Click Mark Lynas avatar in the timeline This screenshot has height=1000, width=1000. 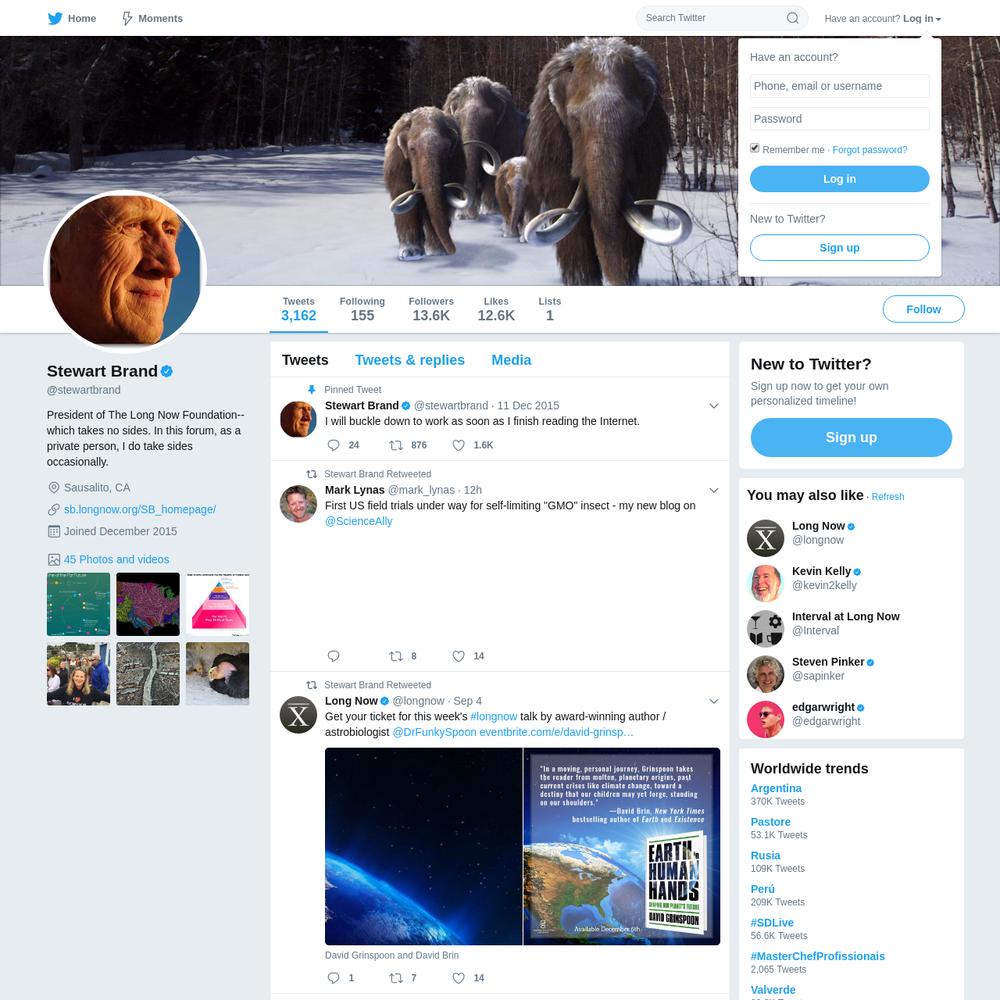pyautogui.click(x=298, y=504)
